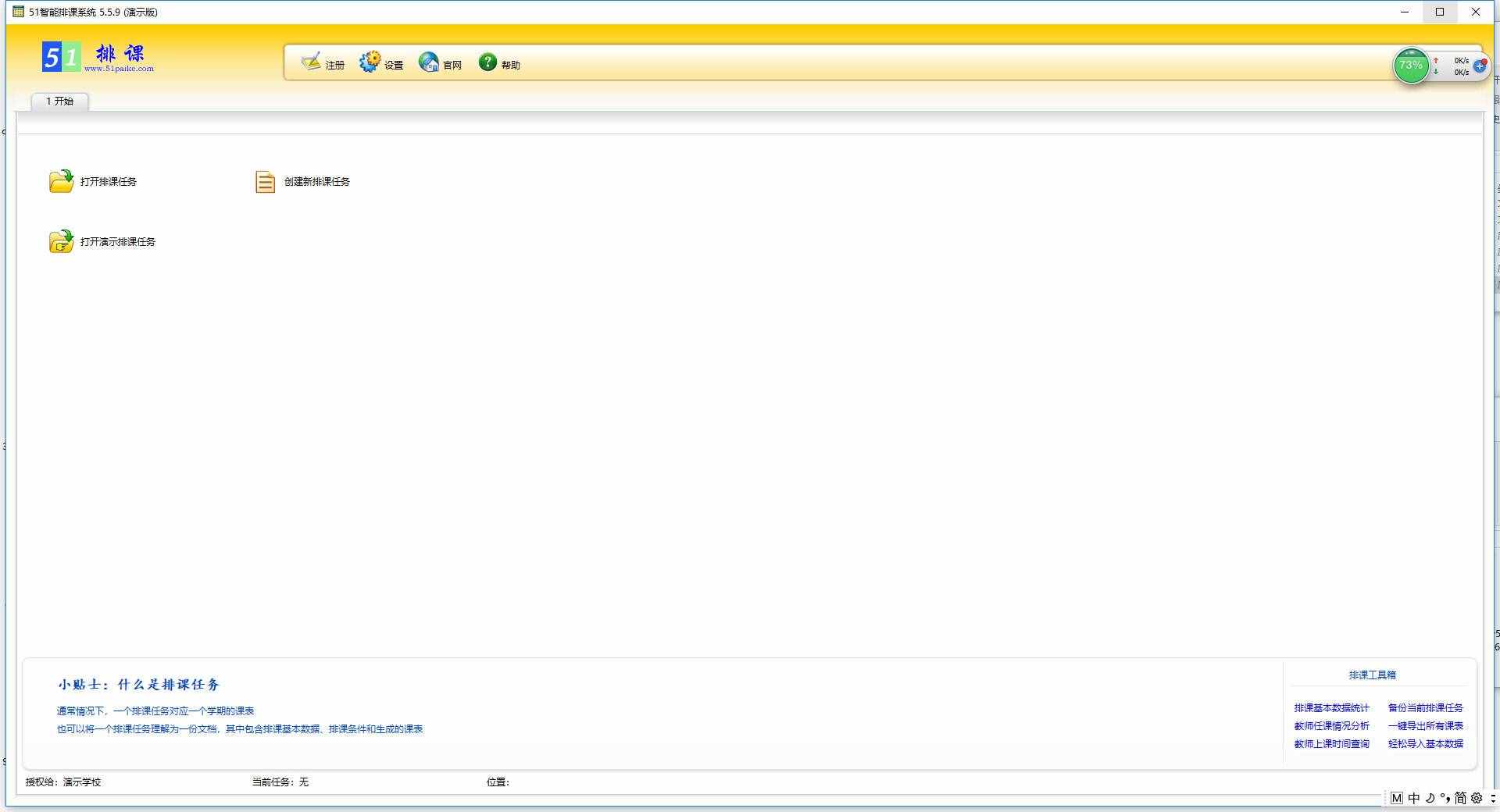This screenshot has width=1500, height=812.
Task: Click the IME settings gear icon
Action: pos(1477,798)
